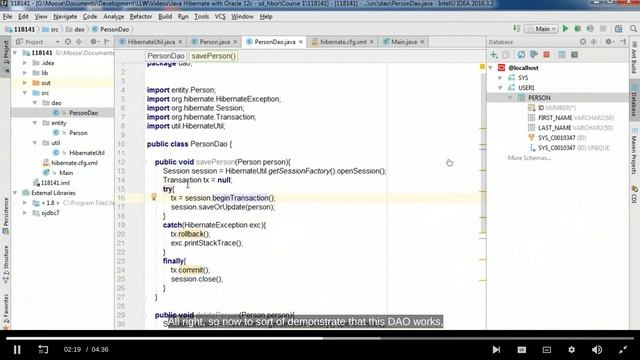Image resolution: width=640 pixels, height=360 pixels.
Task: Expand the .idea folder
Action: click(25, 63)
